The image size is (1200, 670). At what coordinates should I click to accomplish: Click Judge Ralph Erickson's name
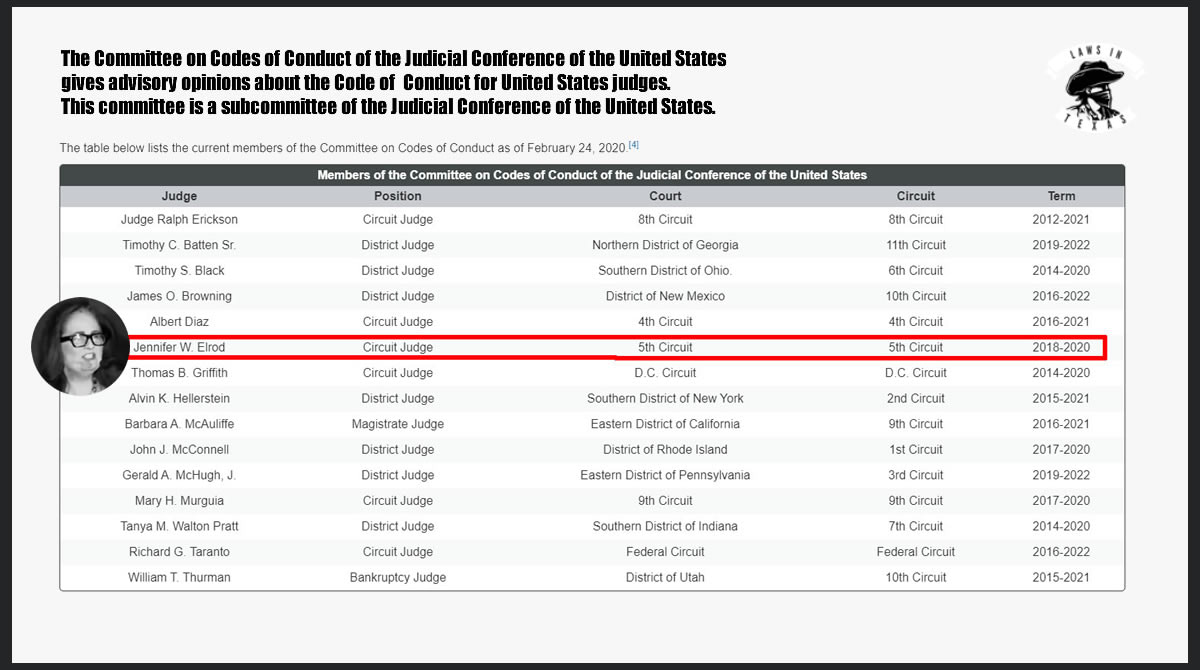pos(180,220)
